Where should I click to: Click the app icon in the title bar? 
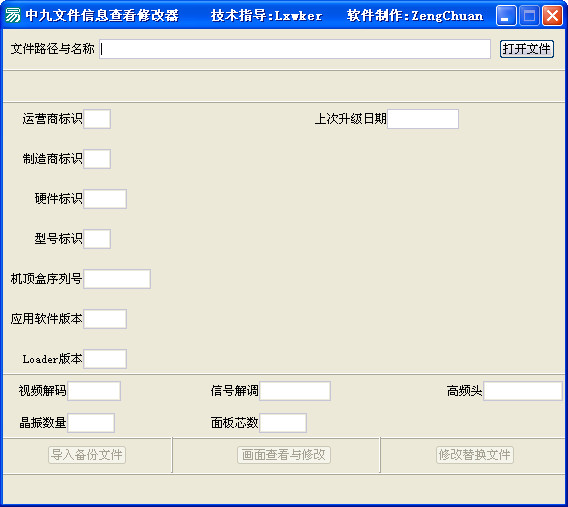pyautogui.click(x=13, y=15)
